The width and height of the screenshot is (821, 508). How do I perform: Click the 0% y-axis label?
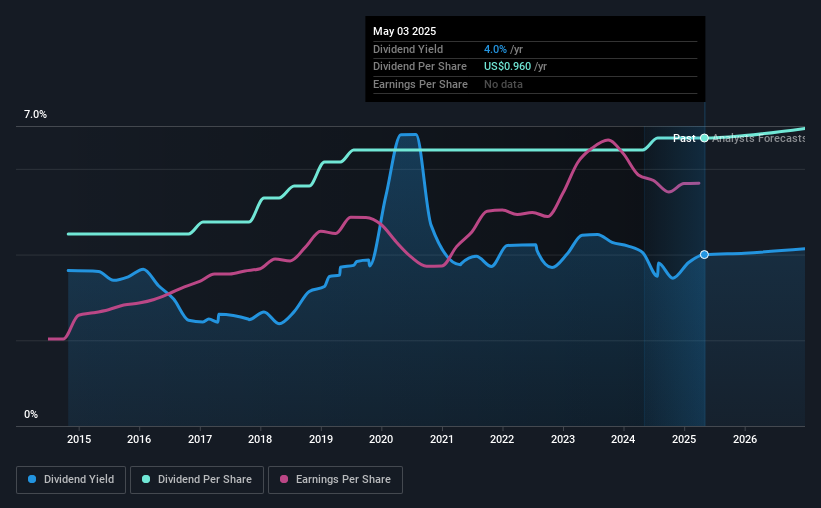31,415
